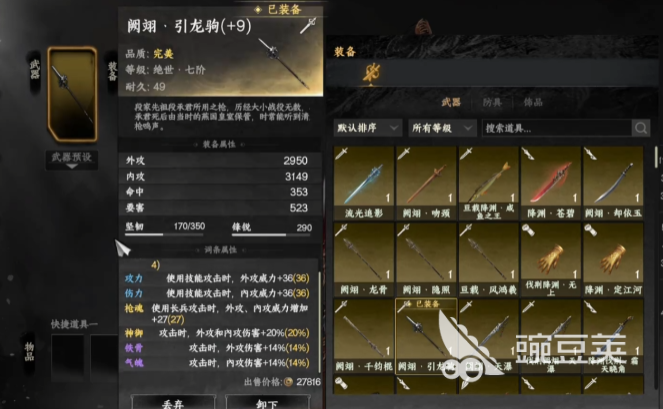Viewport: 663px width, 409px height.
Task: Select the red 降渊·苍碧 blade
Action: tap(551, 182)
